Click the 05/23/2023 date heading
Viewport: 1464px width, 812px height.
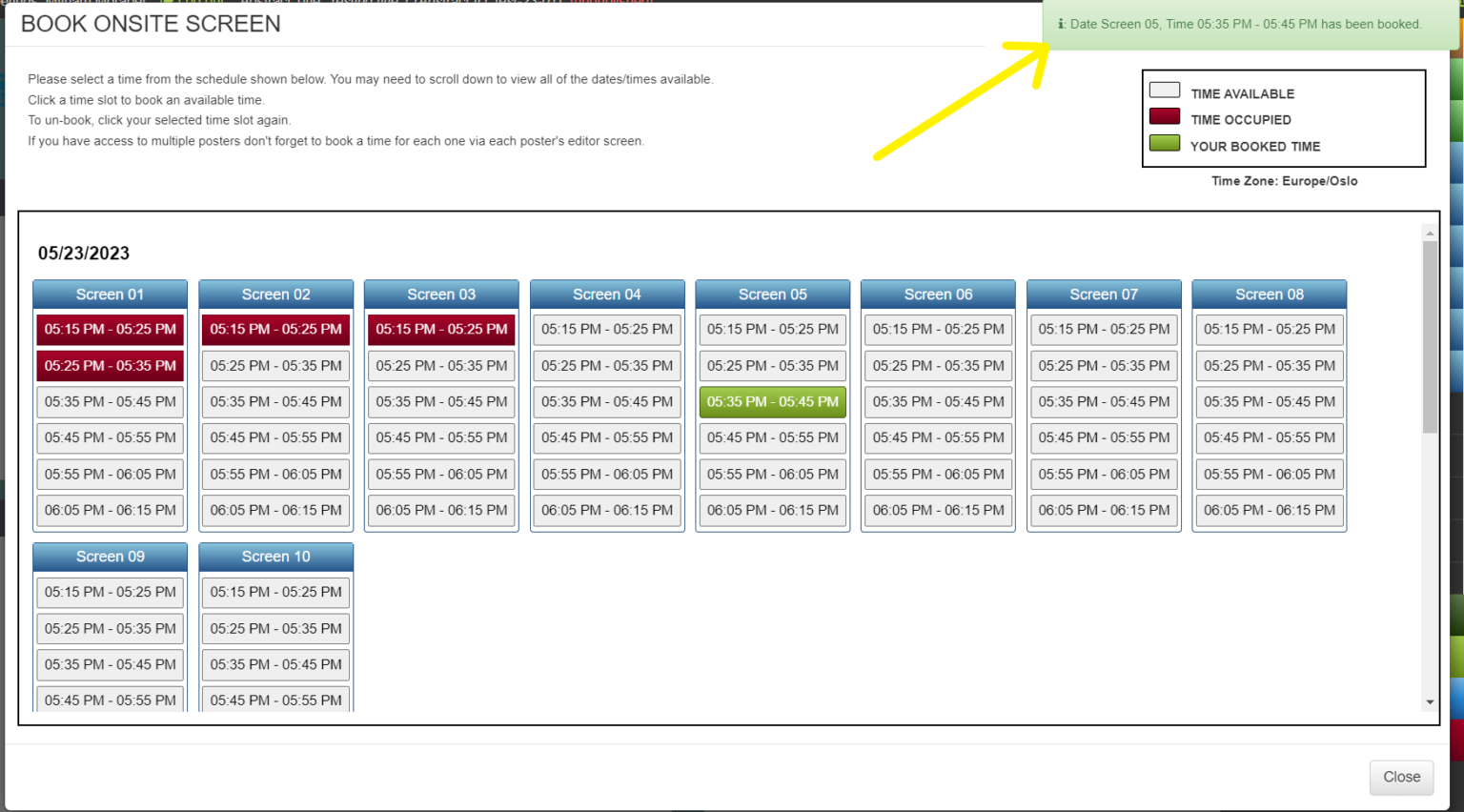click(84, 254)
